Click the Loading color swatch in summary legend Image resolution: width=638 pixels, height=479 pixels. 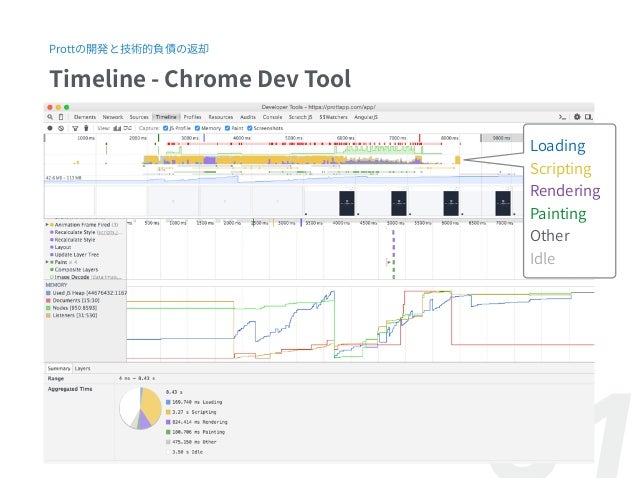click(168, 402)
